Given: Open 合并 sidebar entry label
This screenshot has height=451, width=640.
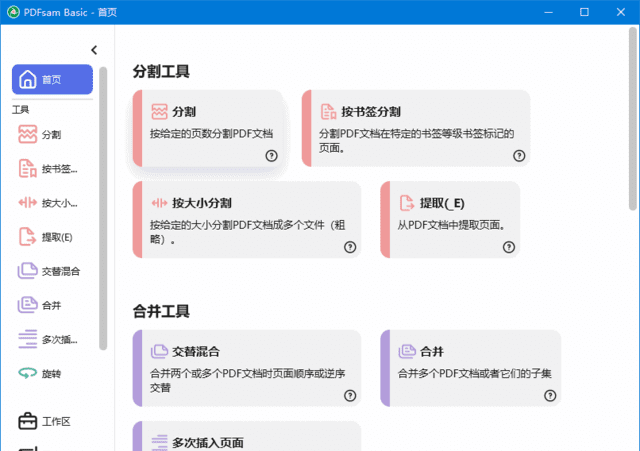Looking at the screenshot, I should point(51,305).
